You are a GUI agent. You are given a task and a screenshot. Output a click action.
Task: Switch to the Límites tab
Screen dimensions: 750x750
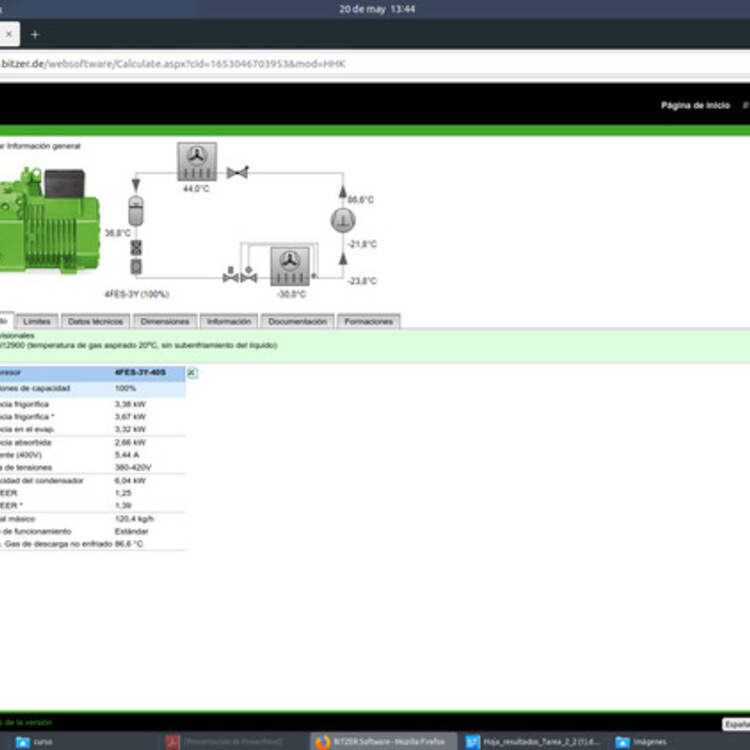[x=37, y=321]
